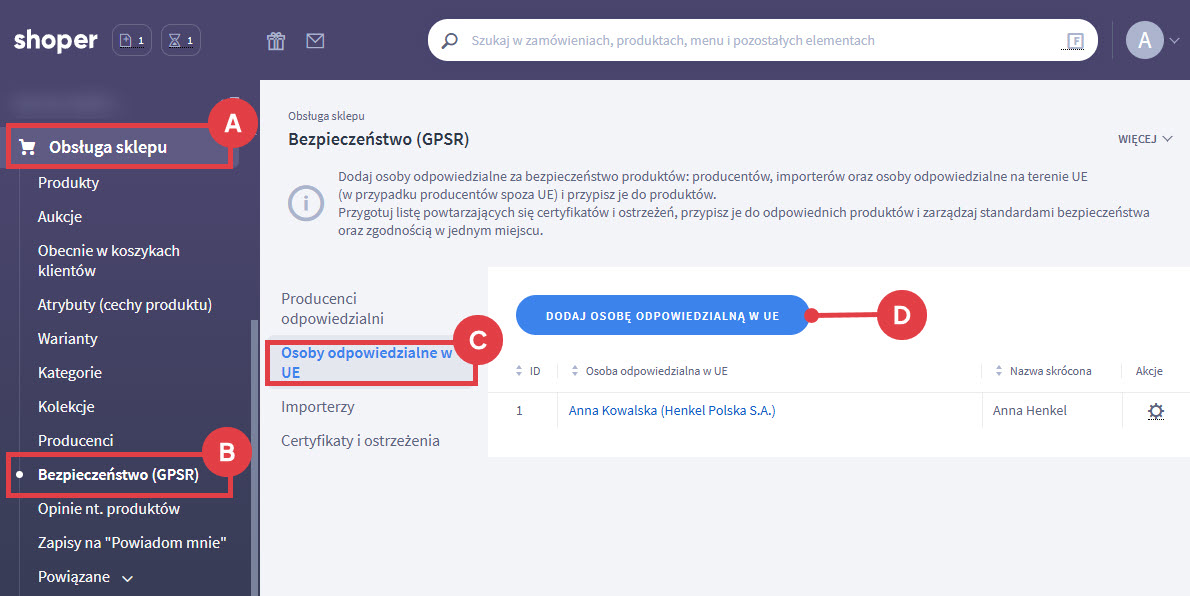Viewport: 1190px width, 596px height.
Task: Open Zapisy na "Powiadom mnie"
Action: pos(133,543)
